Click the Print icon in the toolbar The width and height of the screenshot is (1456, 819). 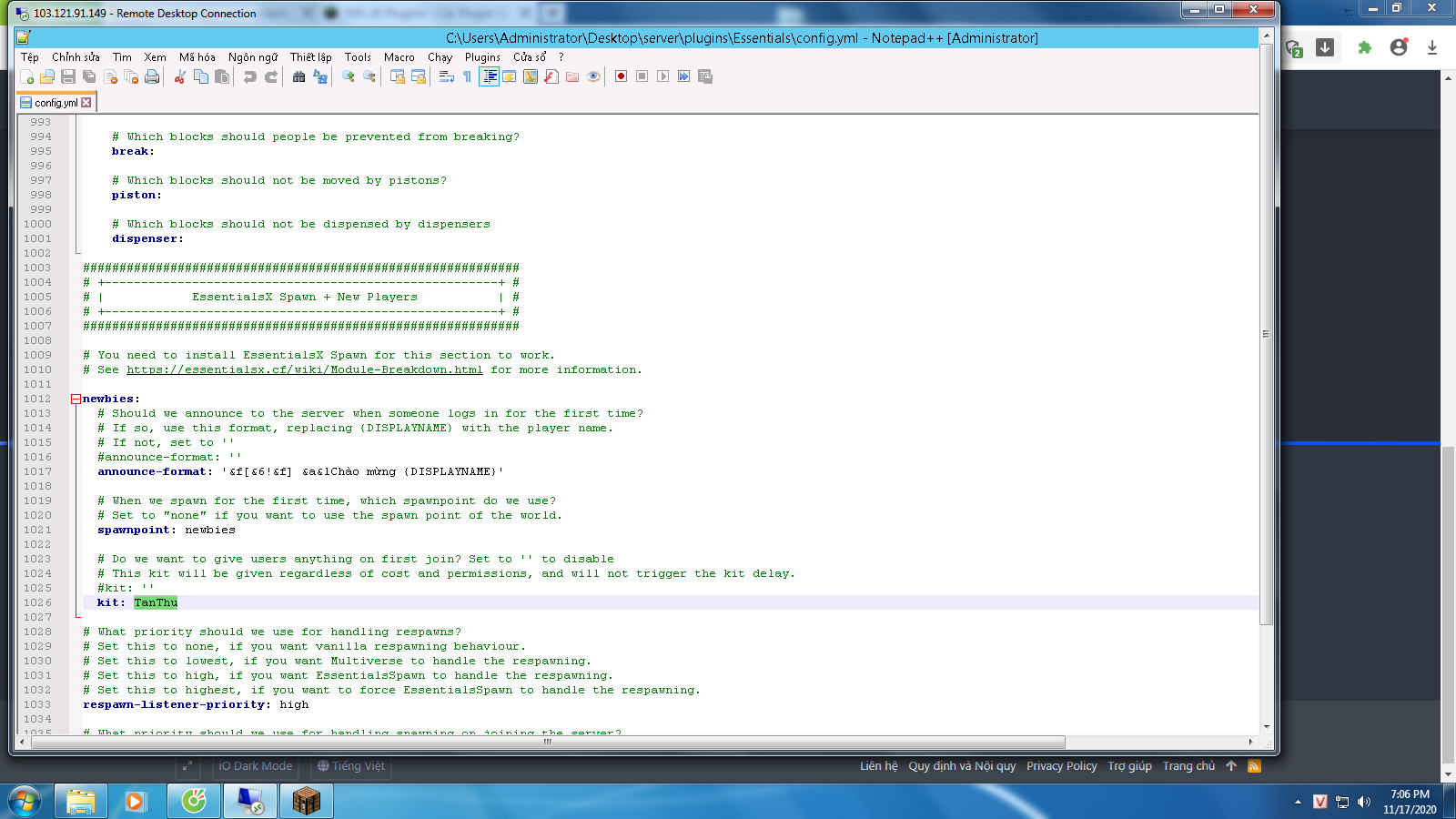pyautogui.click(x=152, y=76)
